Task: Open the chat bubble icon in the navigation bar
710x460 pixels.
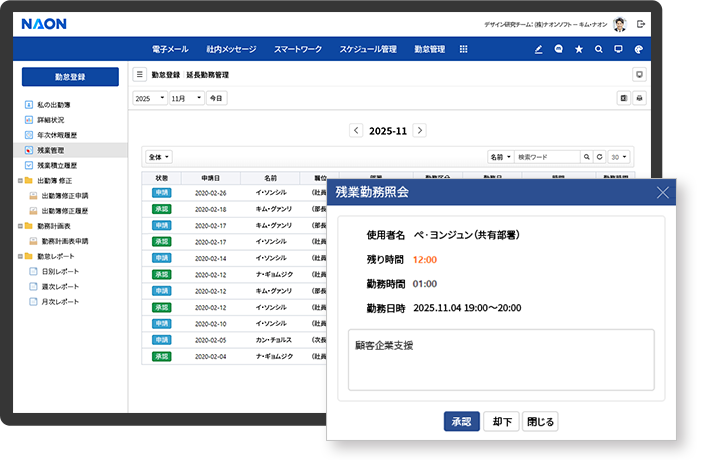Action: (559, 49)
